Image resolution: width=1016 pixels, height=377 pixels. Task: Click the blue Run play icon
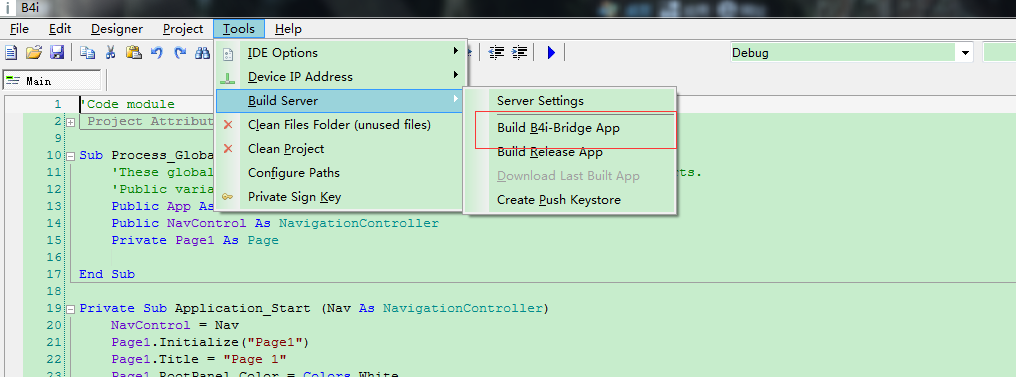(551, 52)
